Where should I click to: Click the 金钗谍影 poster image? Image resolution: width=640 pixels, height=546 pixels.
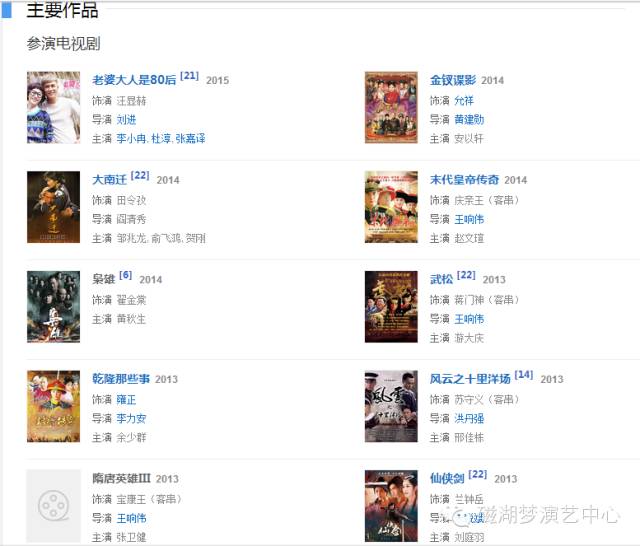pyautogui.click(x=391, y=108)
